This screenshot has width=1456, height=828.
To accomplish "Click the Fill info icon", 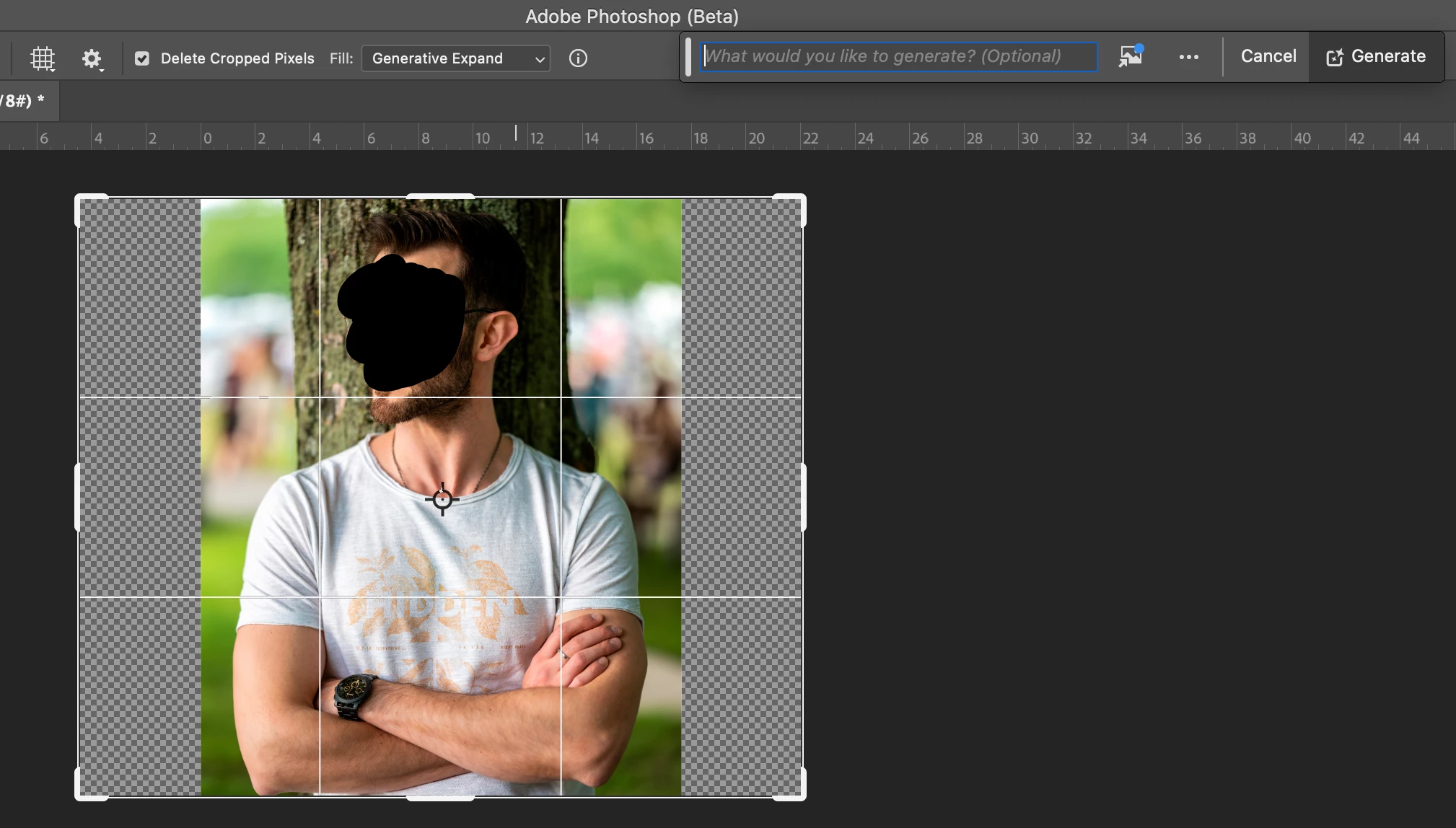I will point(578,58).
